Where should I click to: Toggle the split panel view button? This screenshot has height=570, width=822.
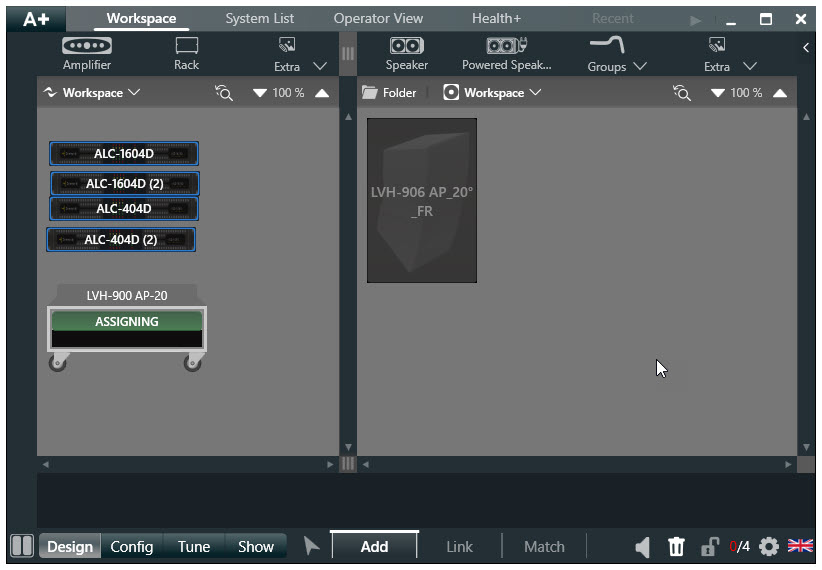pyautogui.click(x=21, y=546)
